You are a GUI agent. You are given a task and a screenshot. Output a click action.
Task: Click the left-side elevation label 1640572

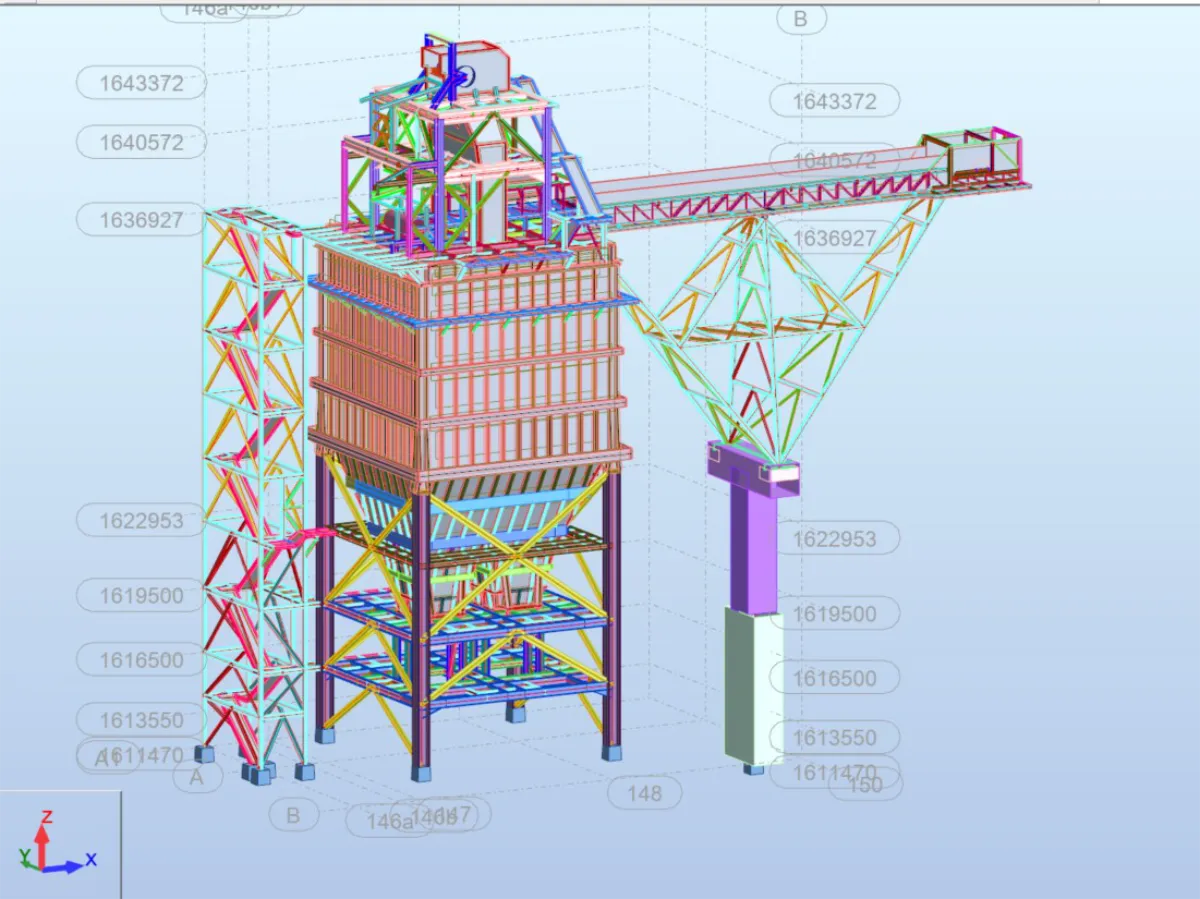click(x=141, y=143)
